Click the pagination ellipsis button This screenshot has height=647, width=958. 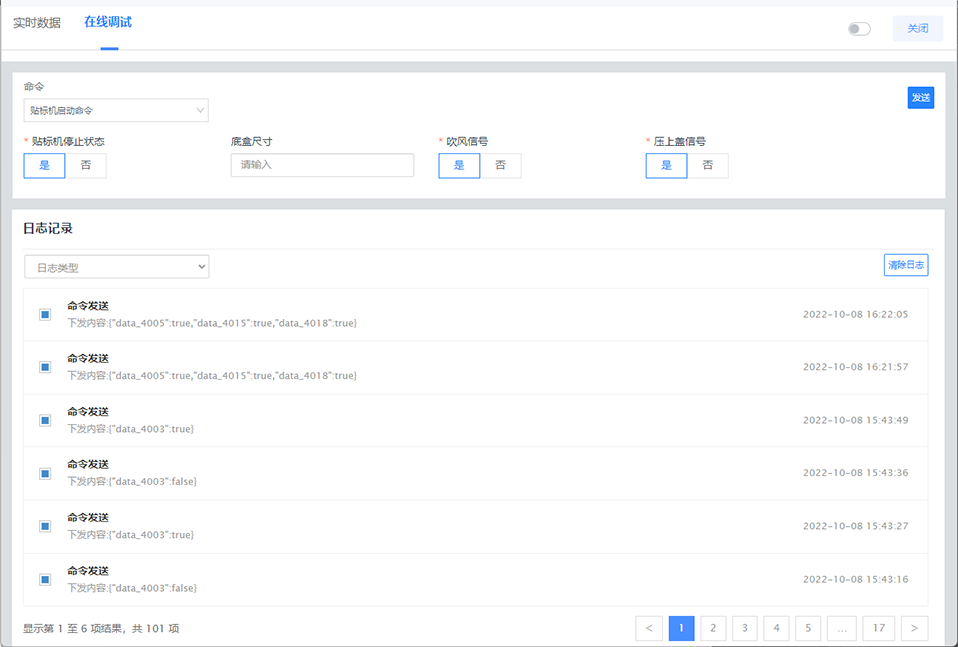(841, 628)
